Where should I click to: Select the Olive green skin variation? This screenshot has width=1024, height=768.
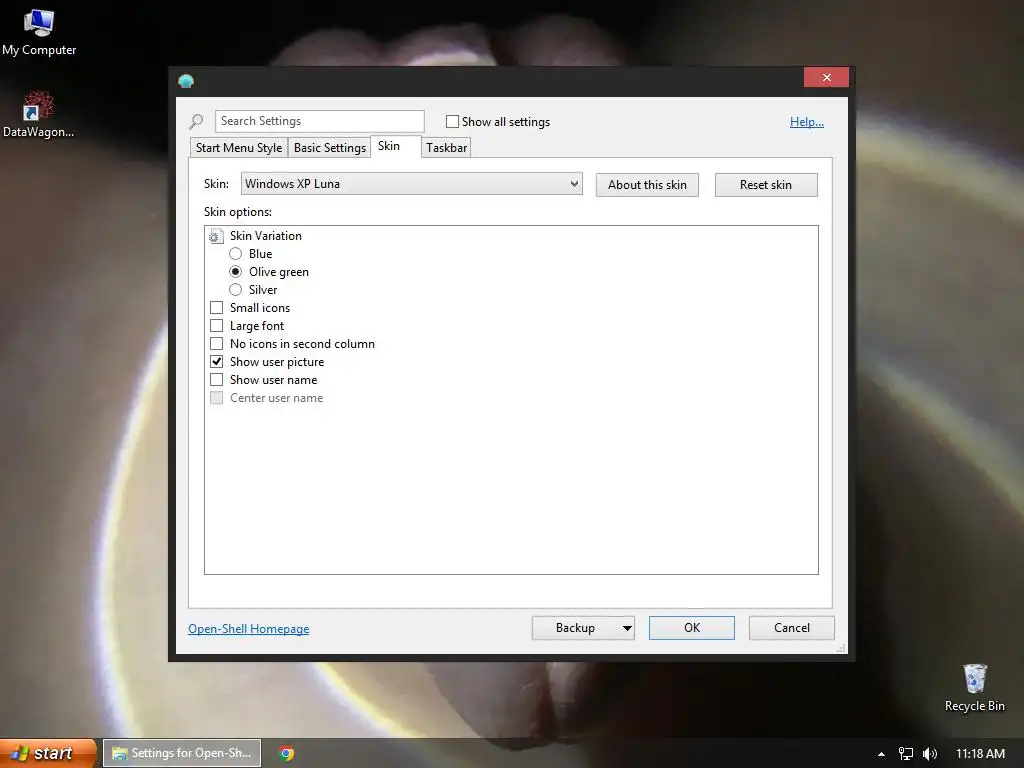236,272
